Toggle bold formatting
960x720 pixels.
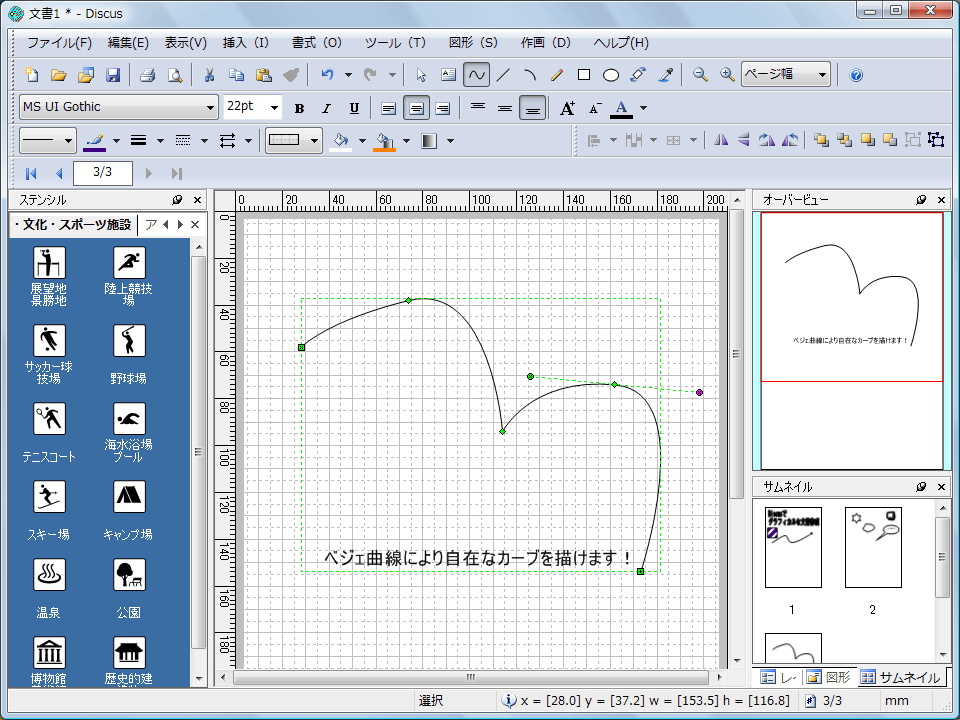[299, 108]
